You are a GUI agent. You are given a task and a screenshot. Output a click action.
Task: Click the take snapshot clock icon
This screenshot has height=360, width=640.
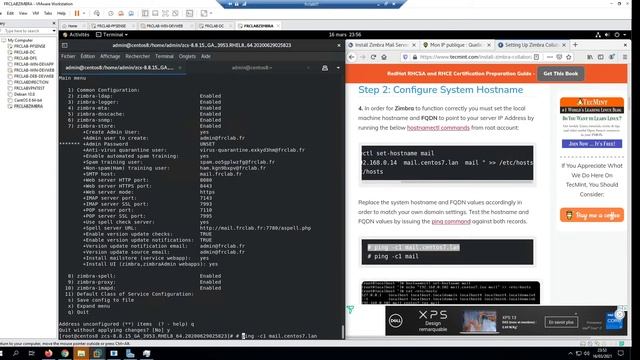coord(111,13)
